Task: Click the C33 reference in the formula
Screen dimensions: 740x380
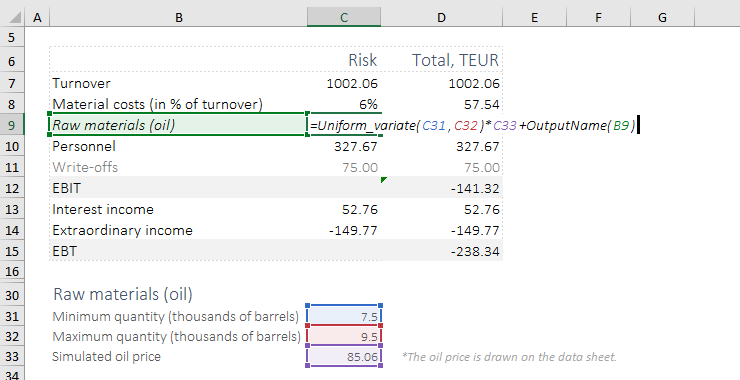Action: point(505,126)
